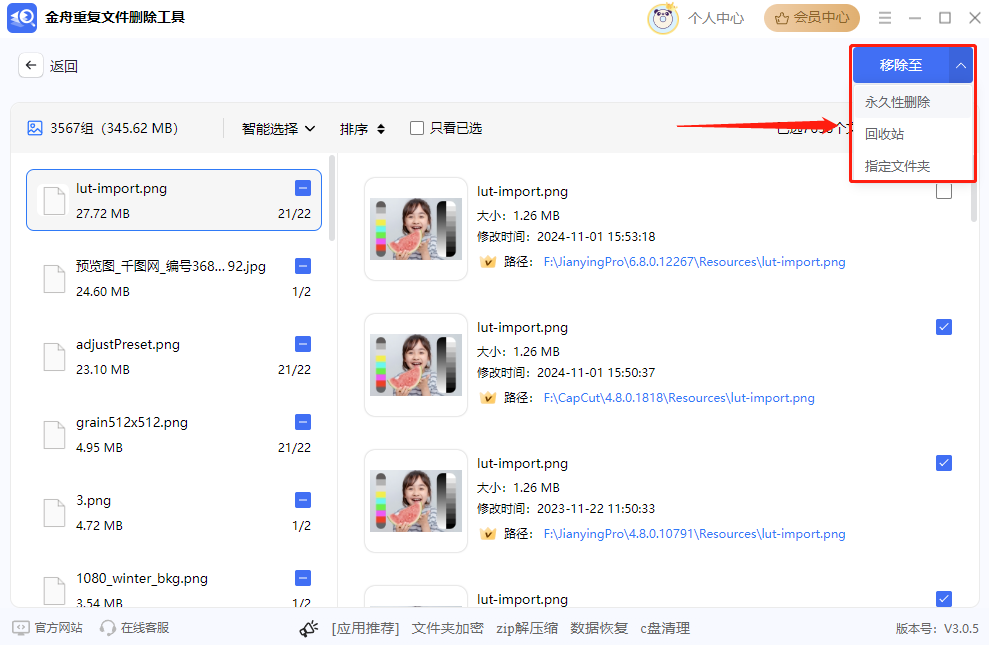Start c盘清理 disk cleanup
The image size is (989, 645).
662,628
